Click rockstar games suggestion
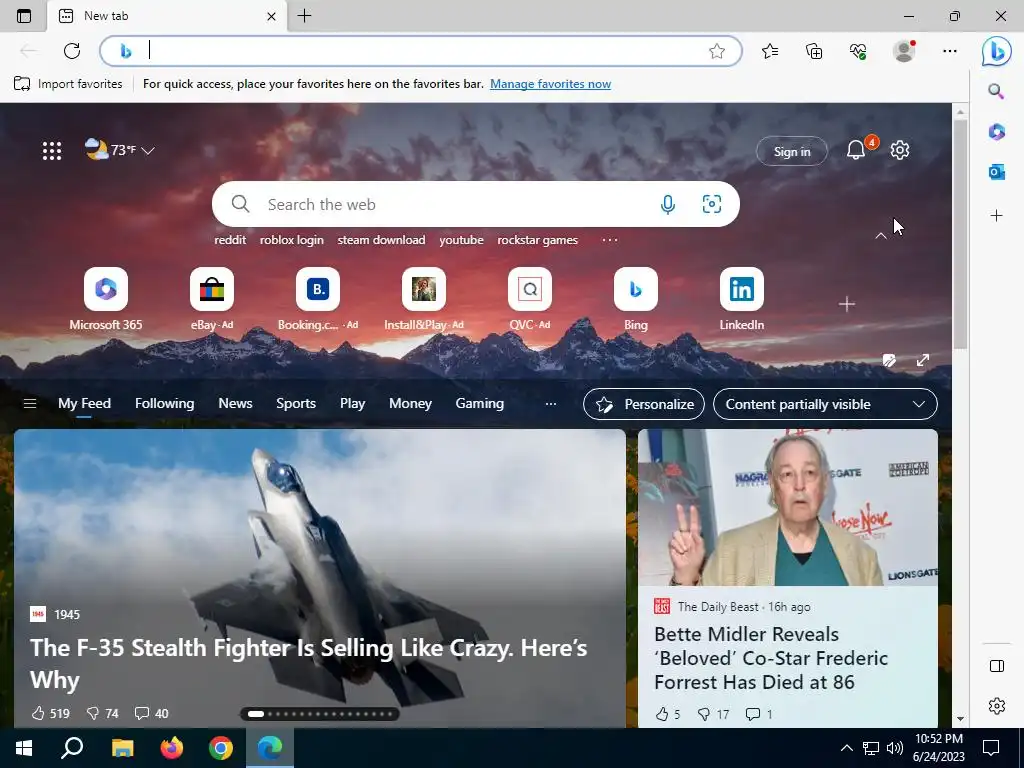This screenshot has height=768, width=1024. pyautogui.click(x=537, y=240)
